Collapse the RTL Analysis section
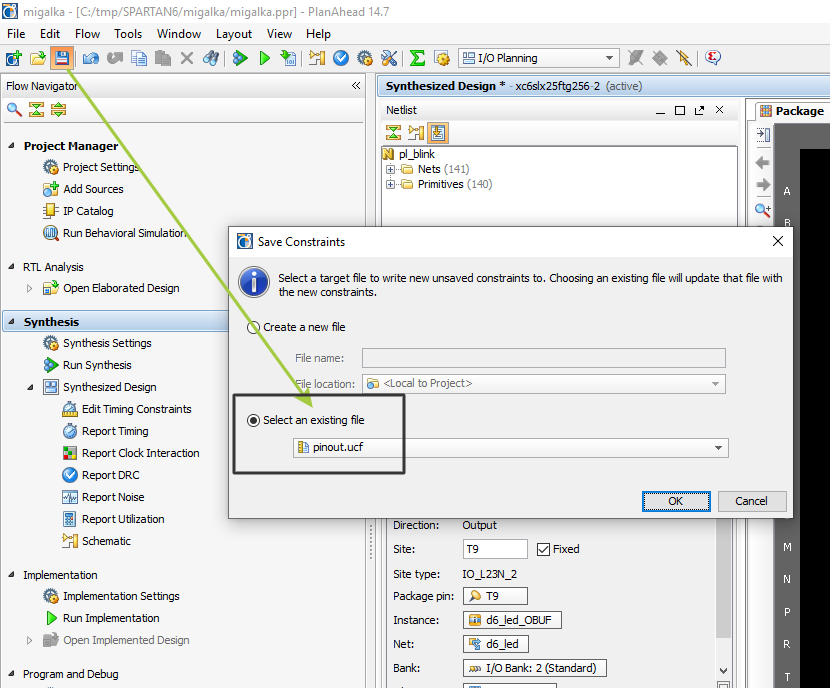The height and width of the screenshot is (688, 830). pos(12,267)
